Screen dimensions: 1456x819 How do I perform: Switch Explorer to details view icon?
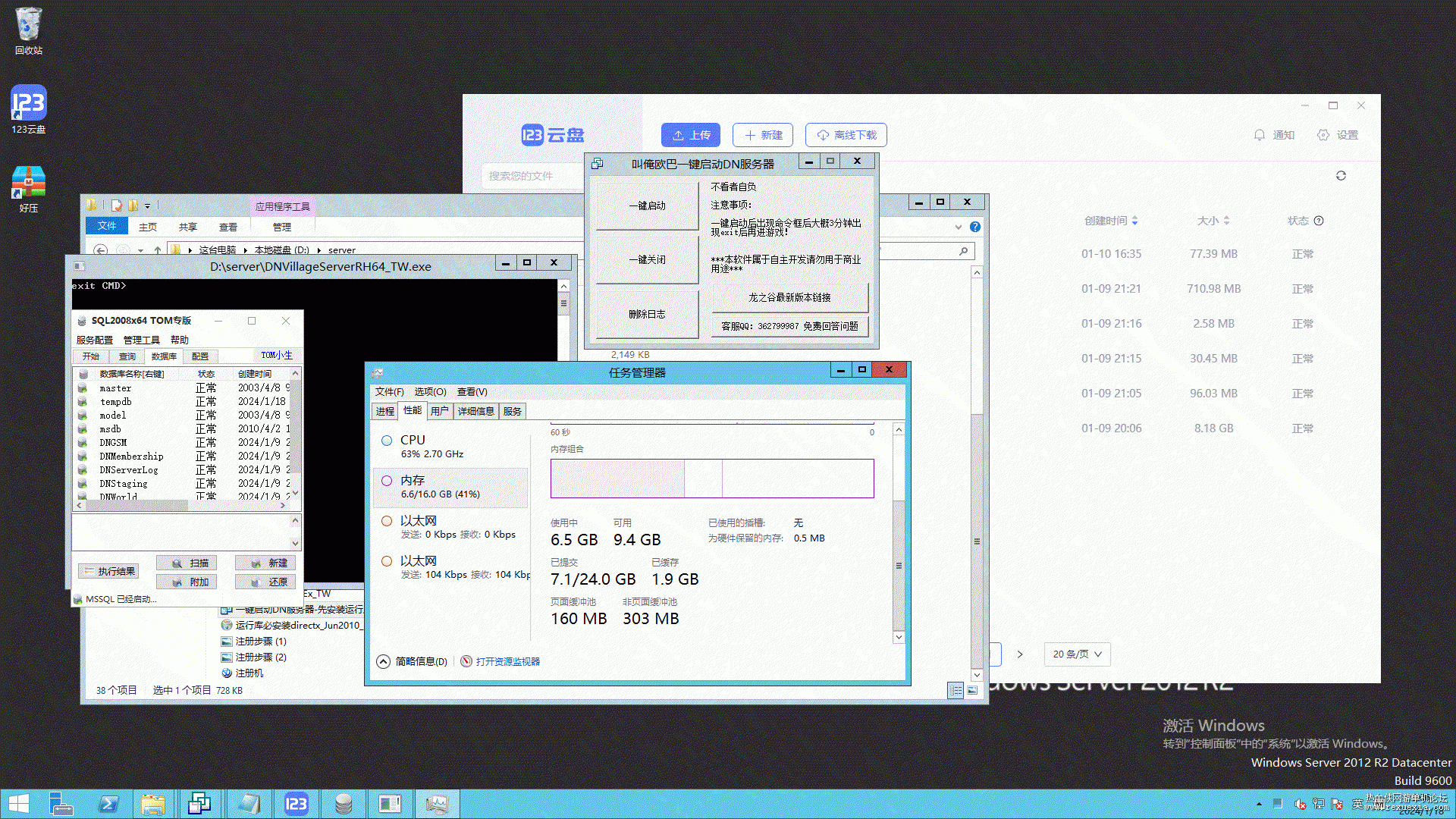956,690
